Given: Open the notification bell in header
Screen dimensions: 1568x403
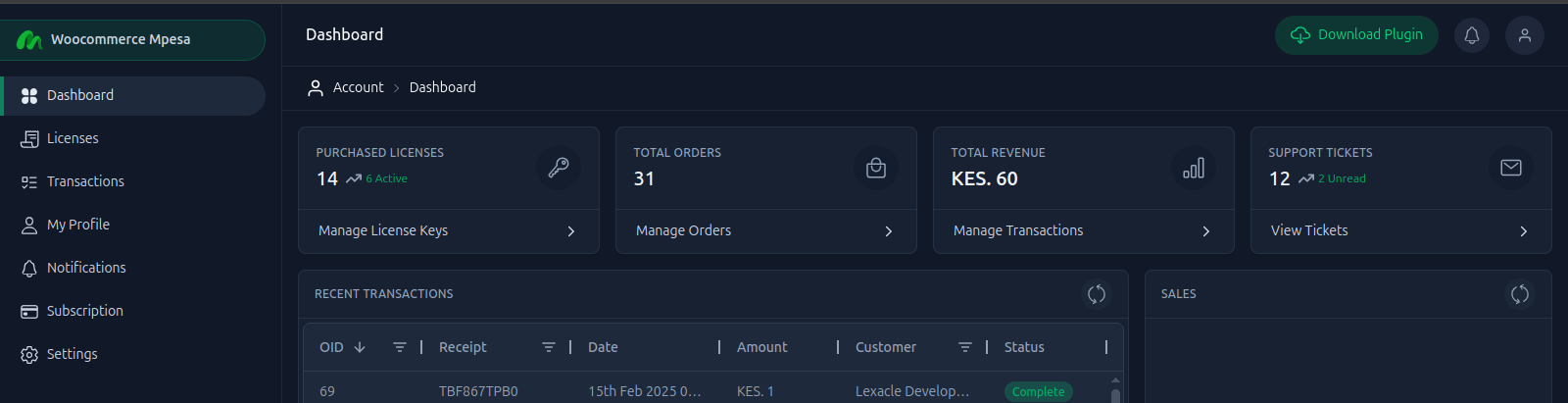Looking at the screenshot, I should pyautogui.click(x=1472, y=35).
